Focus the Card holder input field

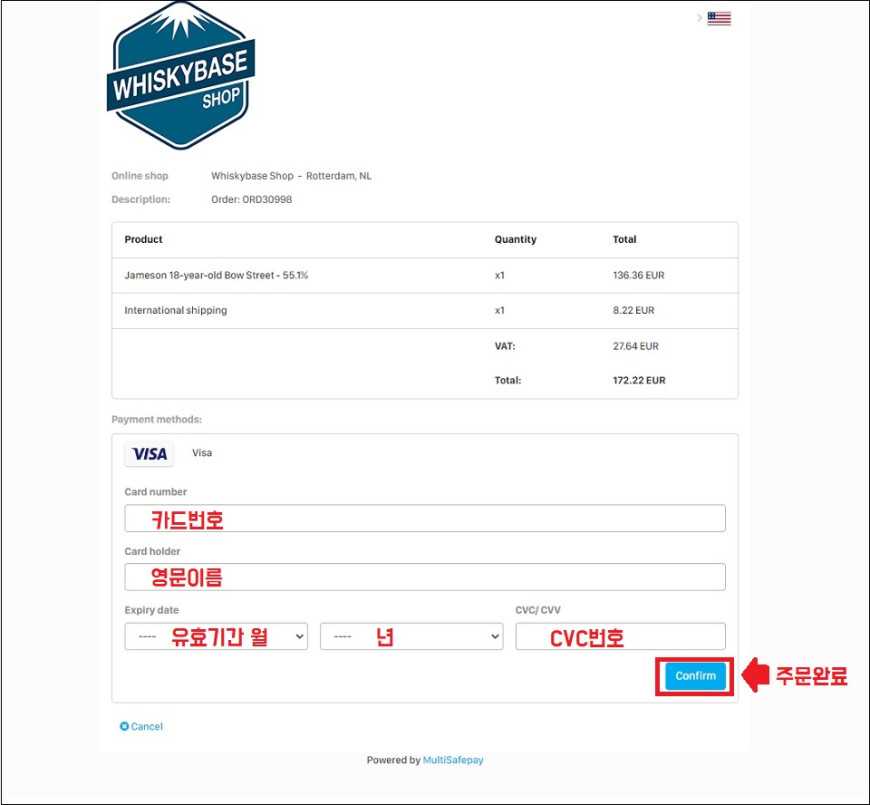[x=425, y=577]
